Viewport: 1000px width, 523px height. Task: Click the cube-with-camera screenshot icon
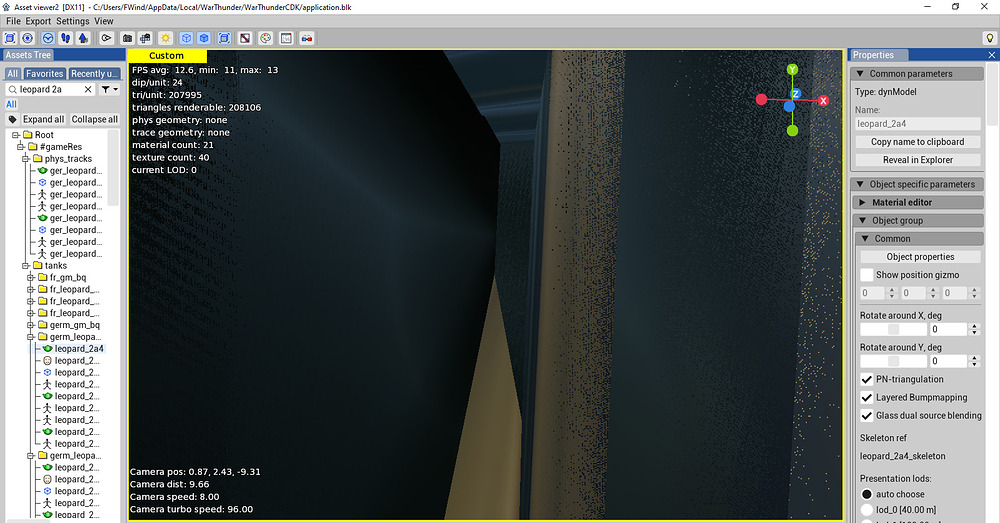point(145,38)
